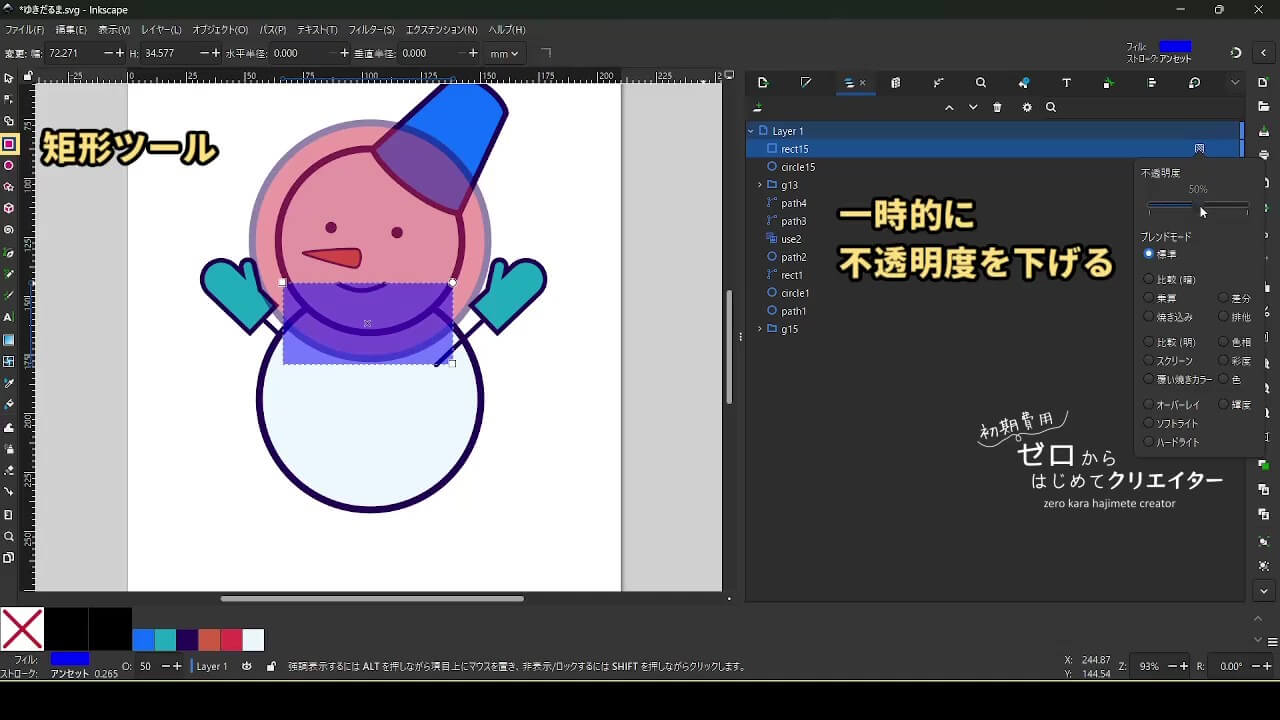Viewport: 1280px width, 720px height.
Task: Expand the g13 group in layers list
Action: [760, 185]
